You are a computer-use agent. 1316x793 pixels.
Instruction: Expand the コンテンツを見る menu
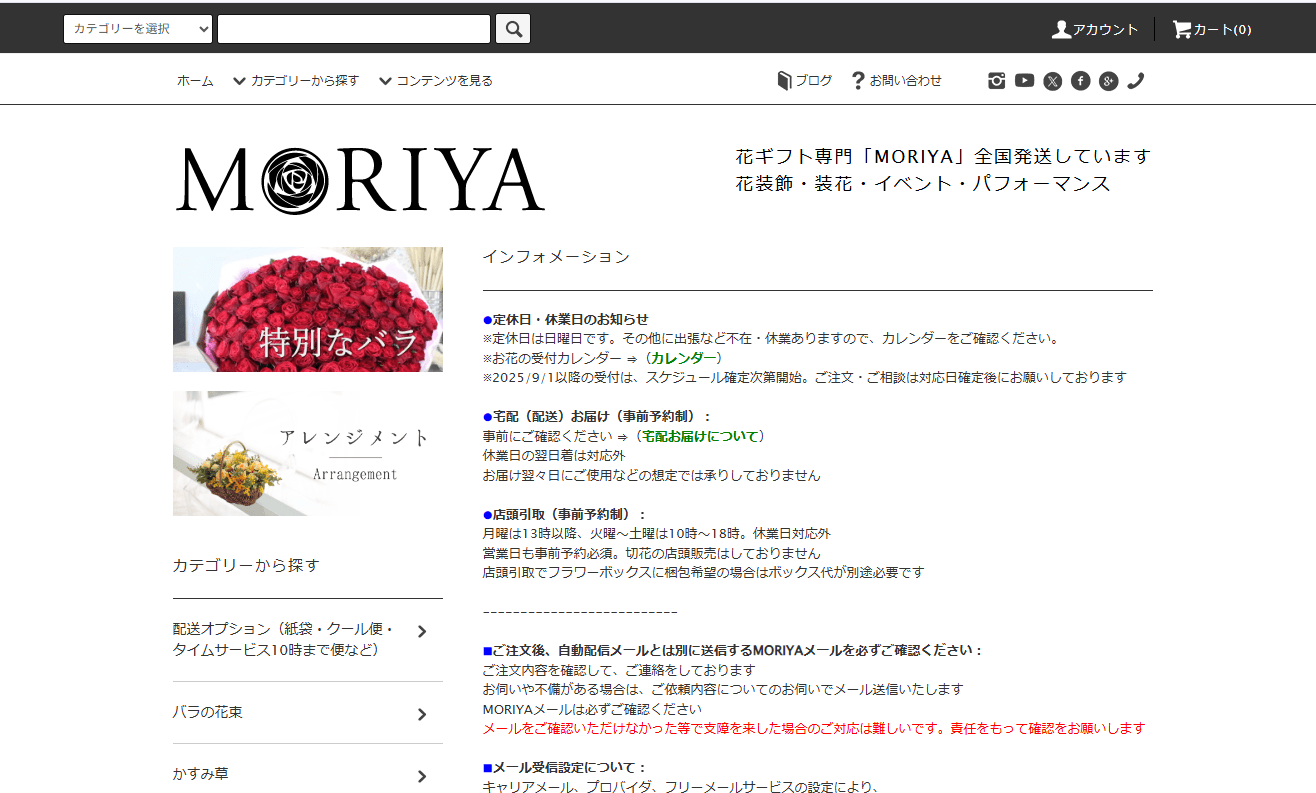(x=436, y=81)
